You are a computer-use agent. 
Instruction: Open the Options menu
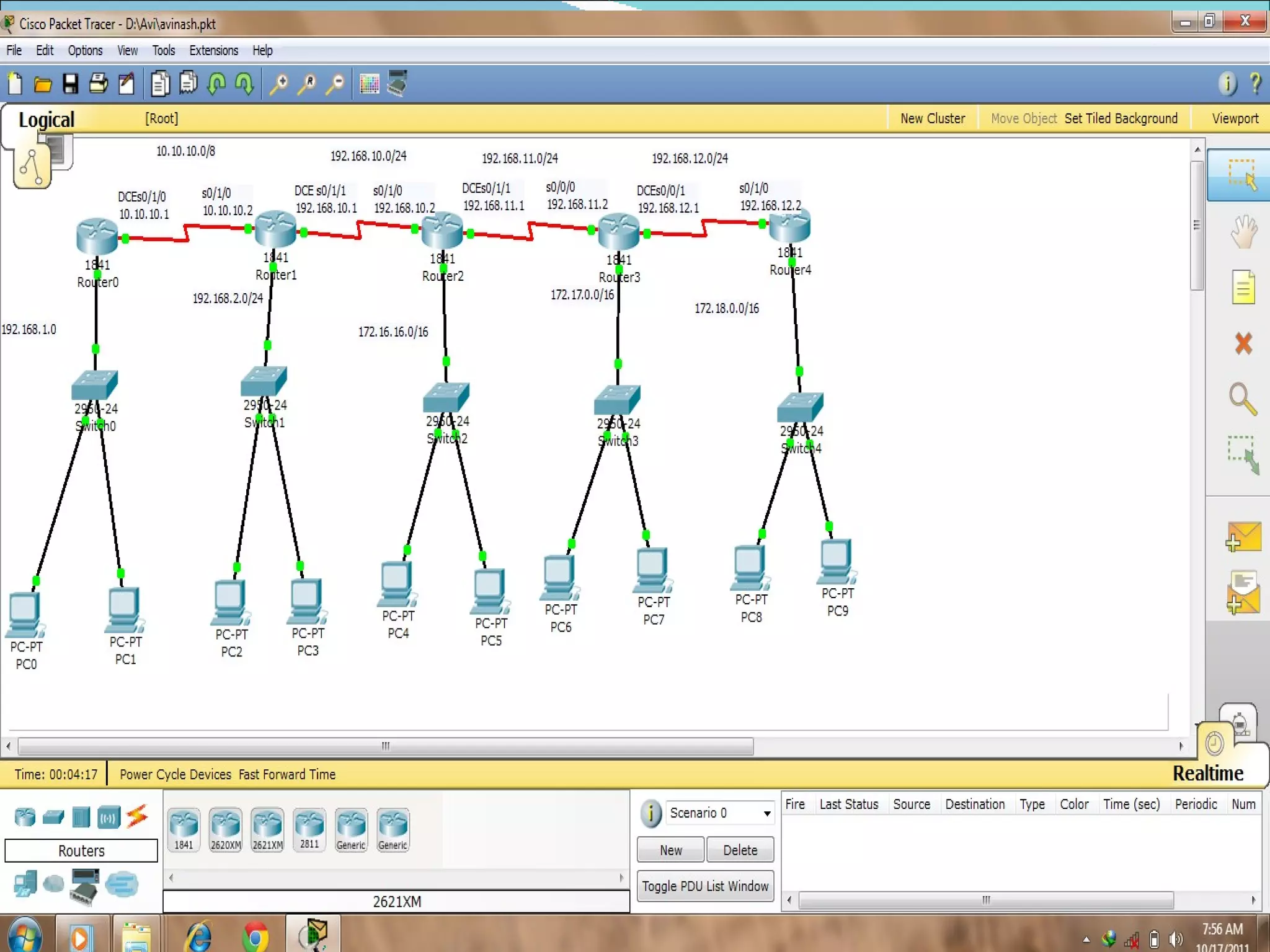point(85,50)
